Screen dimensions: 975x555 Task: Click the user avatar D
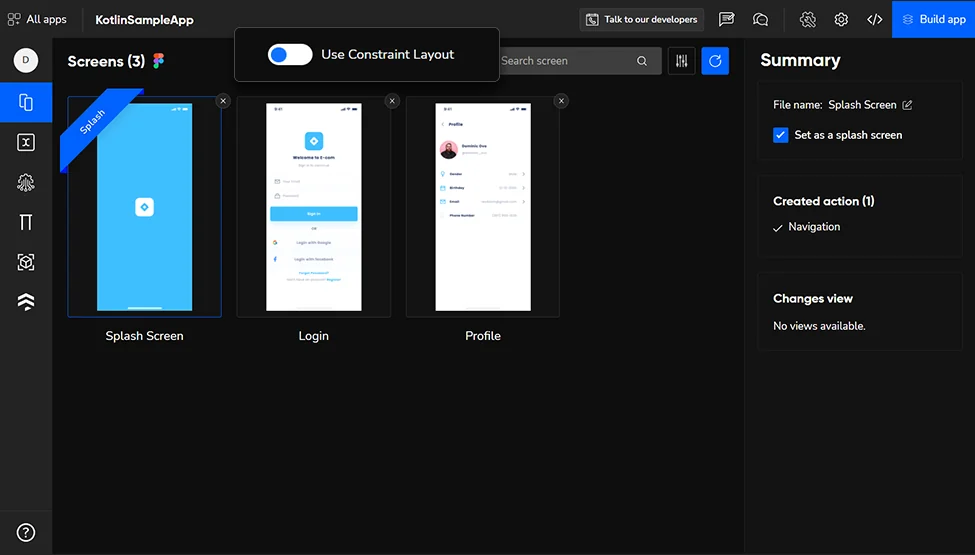[x=25, y=60]
